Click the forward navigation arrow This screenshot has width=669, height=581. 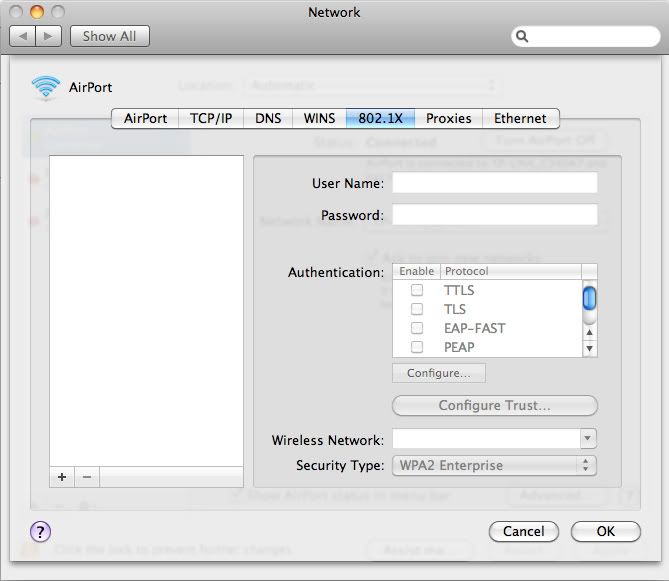49,36
